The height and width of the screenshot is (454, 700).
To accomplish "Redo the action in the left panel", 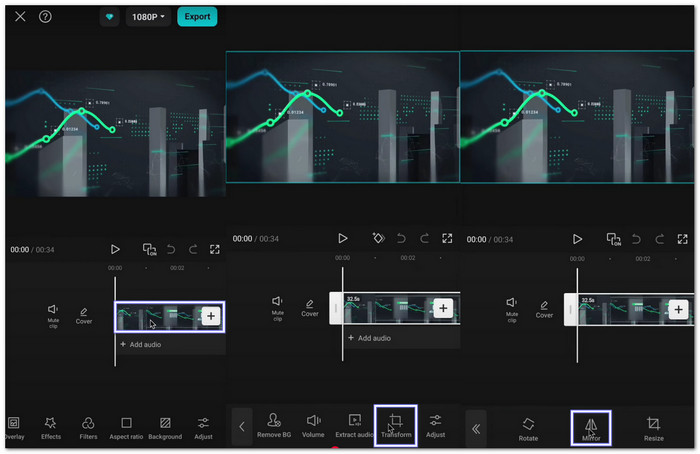I will [193, 249].
